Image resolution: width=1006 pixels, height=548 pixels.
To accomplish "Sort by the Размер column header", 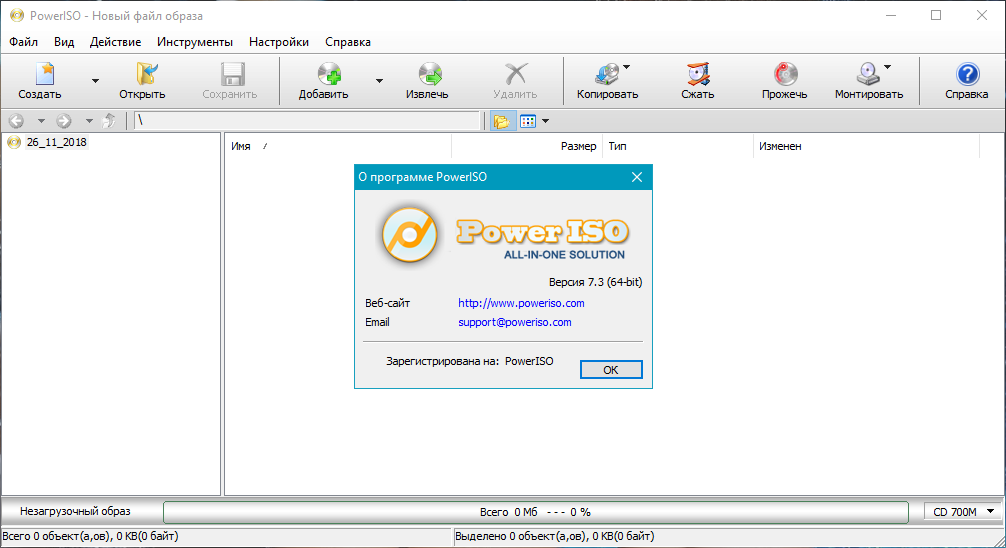I will (527, 146).
